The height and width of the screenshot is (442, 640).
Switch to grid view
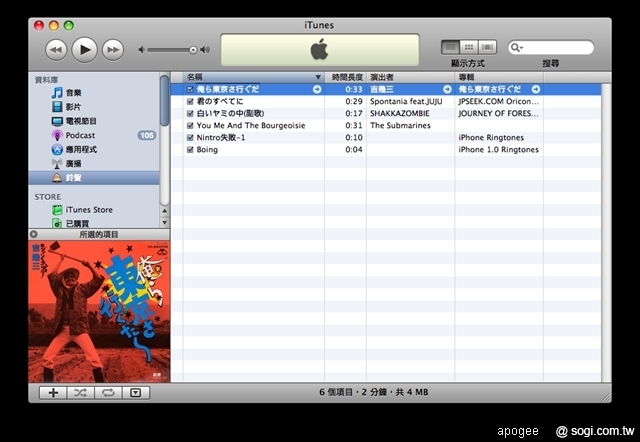pos(469,47)
